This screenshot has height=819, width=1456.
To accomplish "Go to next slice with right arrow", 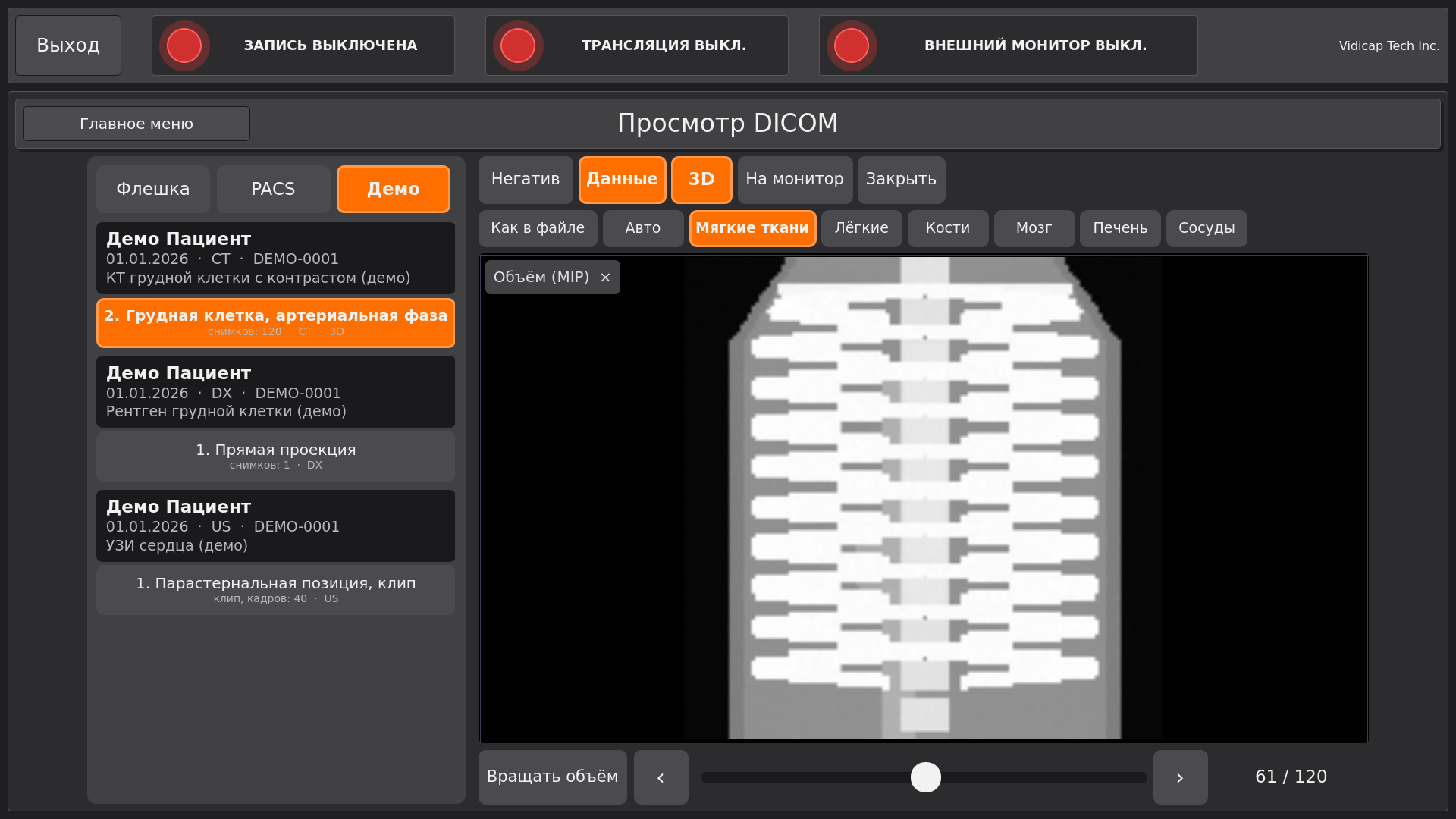I will point(1181,777).
